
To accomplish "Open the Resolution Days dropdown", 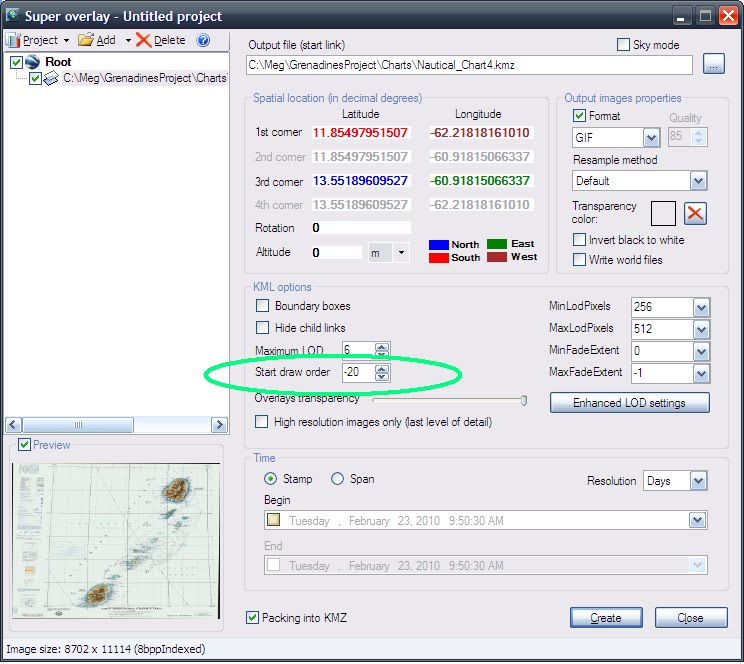I will [x=698, y=481].
